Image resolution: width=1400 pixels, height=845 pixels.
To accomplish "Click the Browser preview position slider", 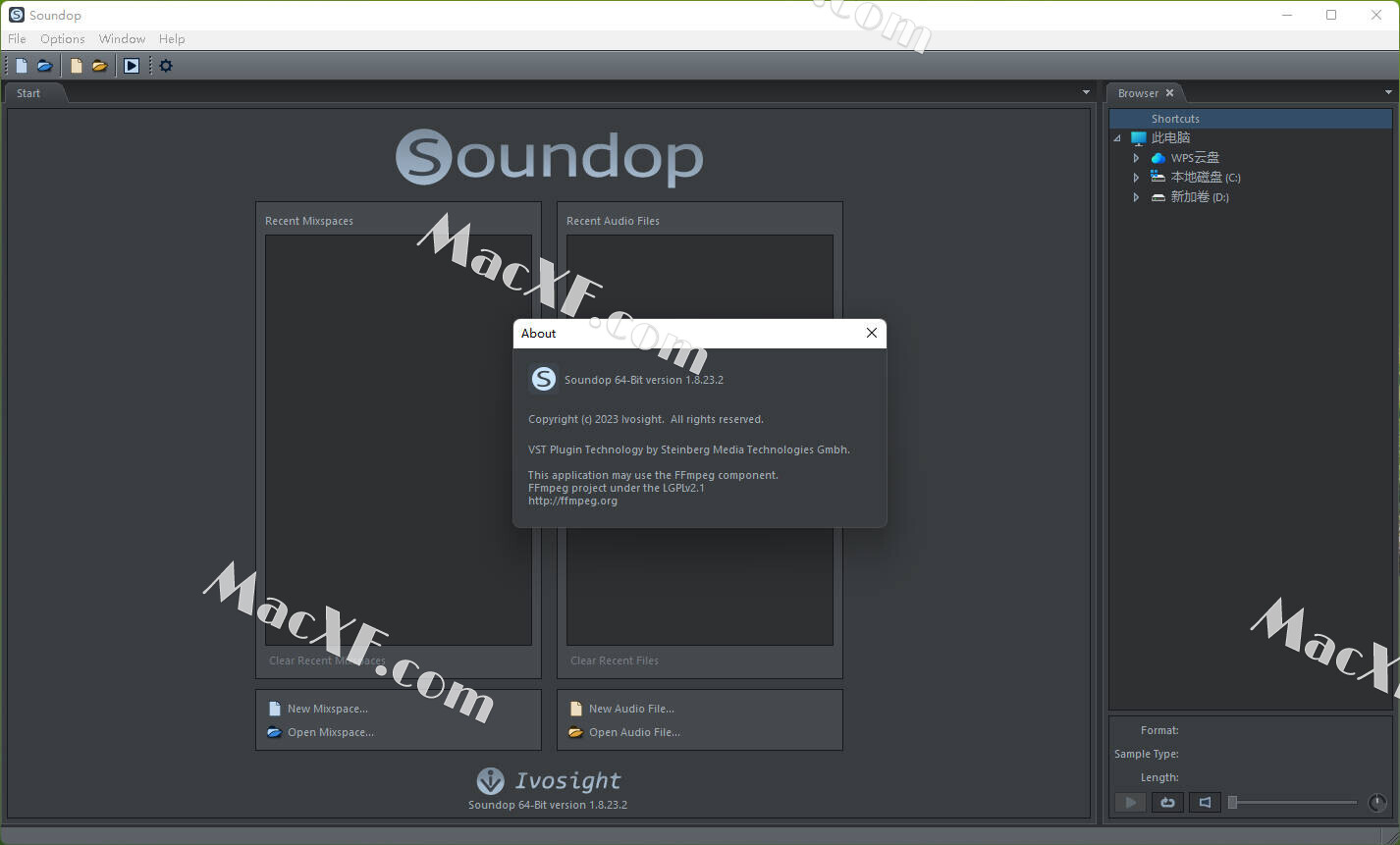I will (x=1293, y=803).
